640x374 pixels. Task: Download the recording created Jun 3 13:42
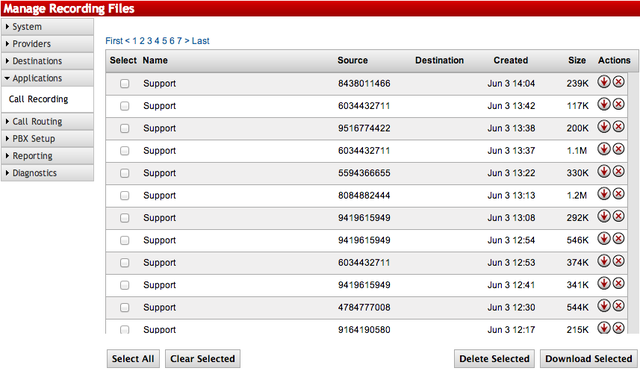(x=604, y=105)
